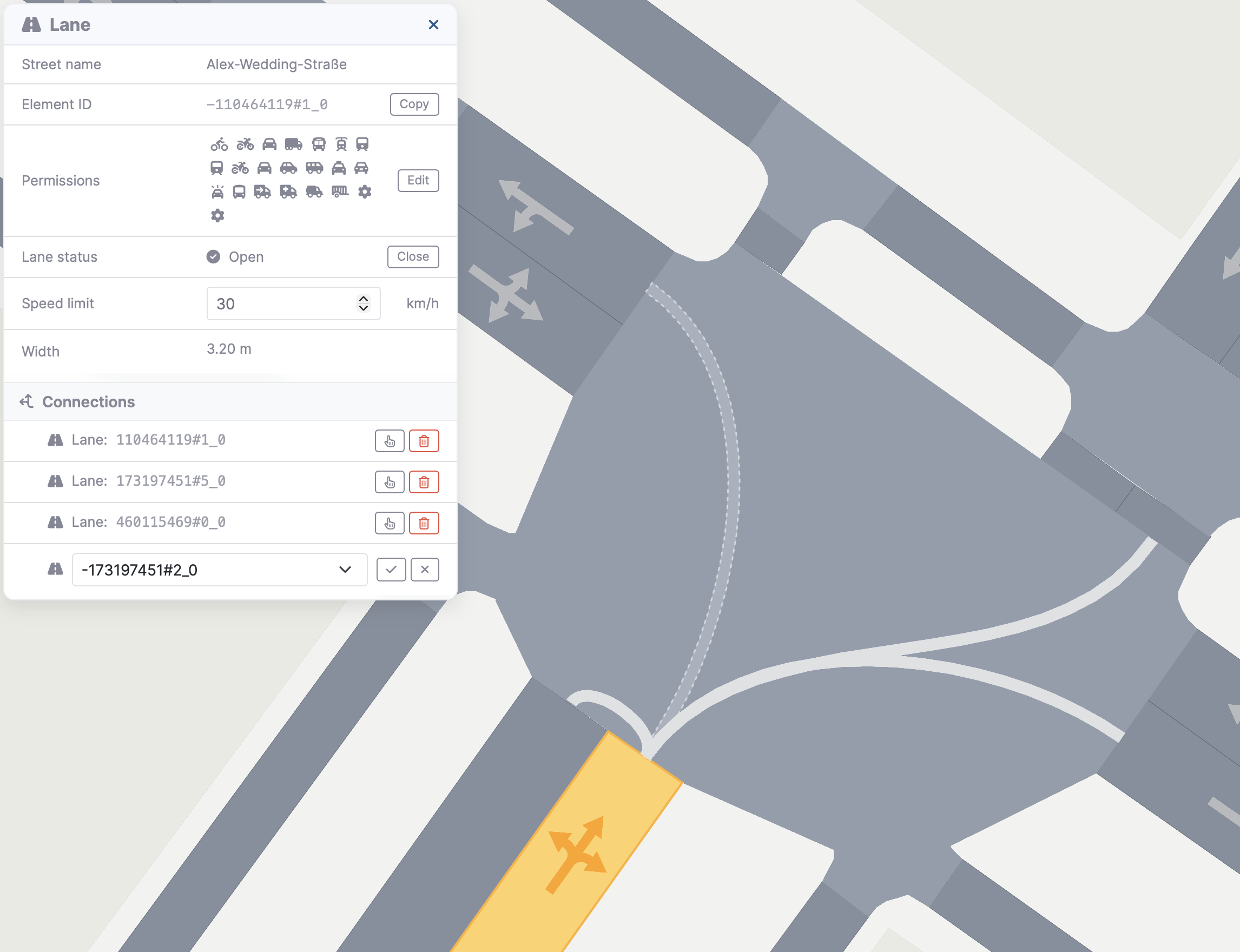Screen dimensions: 1240x952
Task: Click the element ID text -110464119#1_0
Action: [267, 105]
